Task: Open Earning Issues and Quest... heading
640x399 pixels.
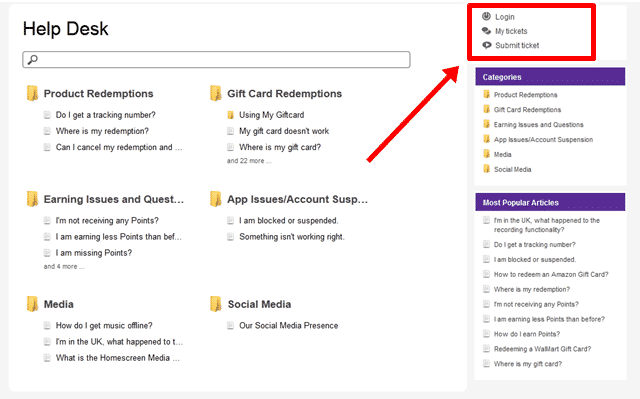Action: 114,200
